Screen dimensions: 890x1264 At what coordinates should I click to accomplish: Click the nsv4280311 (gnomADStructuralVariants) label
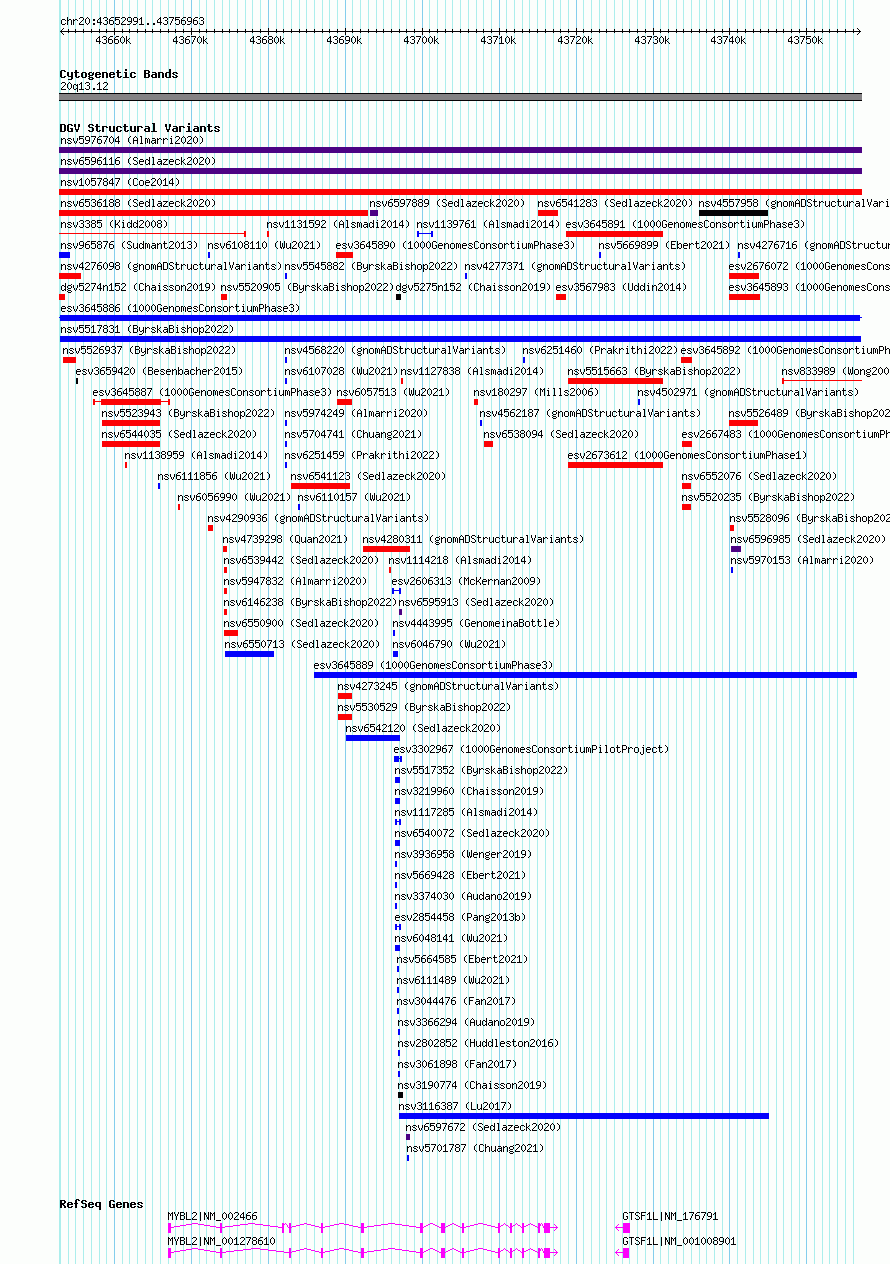(473, 539)
